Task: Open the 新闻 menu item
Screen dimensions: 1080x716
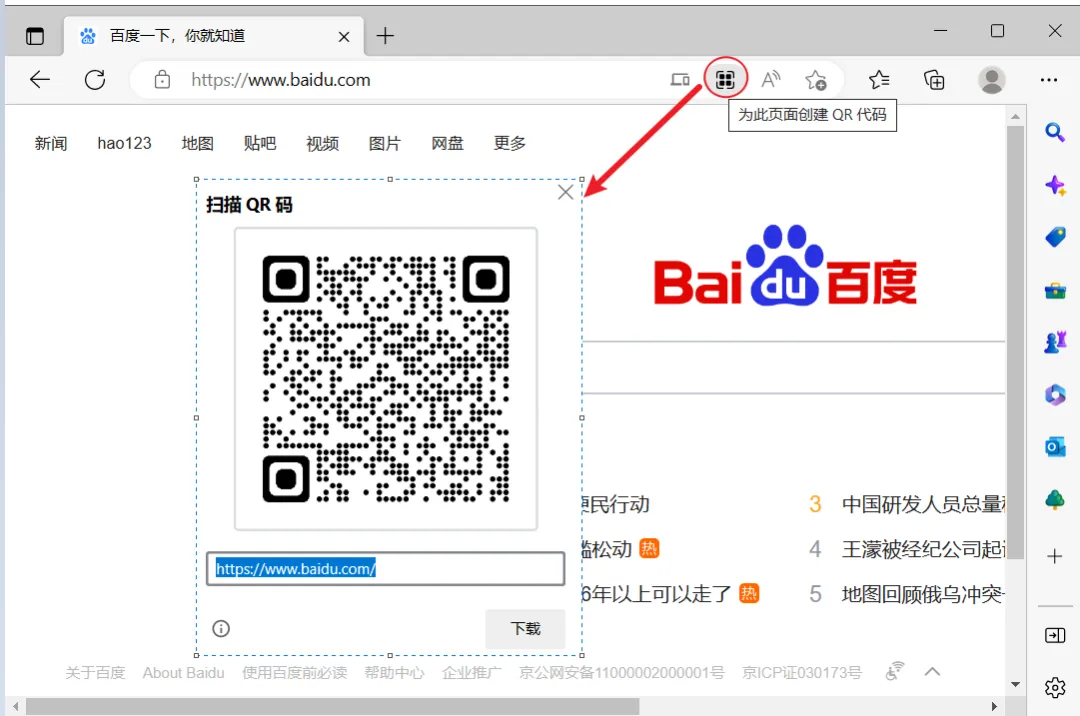Action: [51, 143]
